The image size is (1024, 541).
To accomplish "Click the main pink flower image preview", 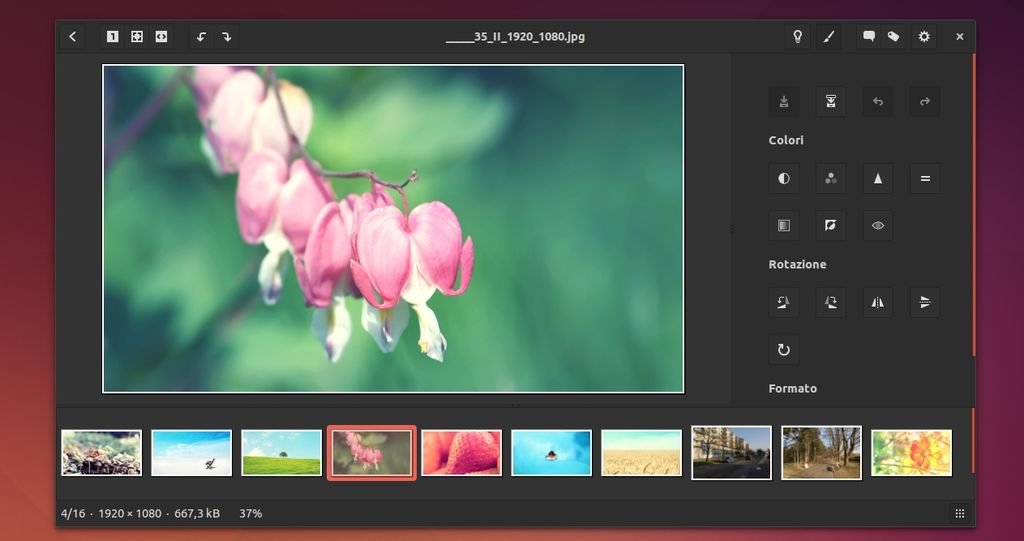I will click(393, 229).
